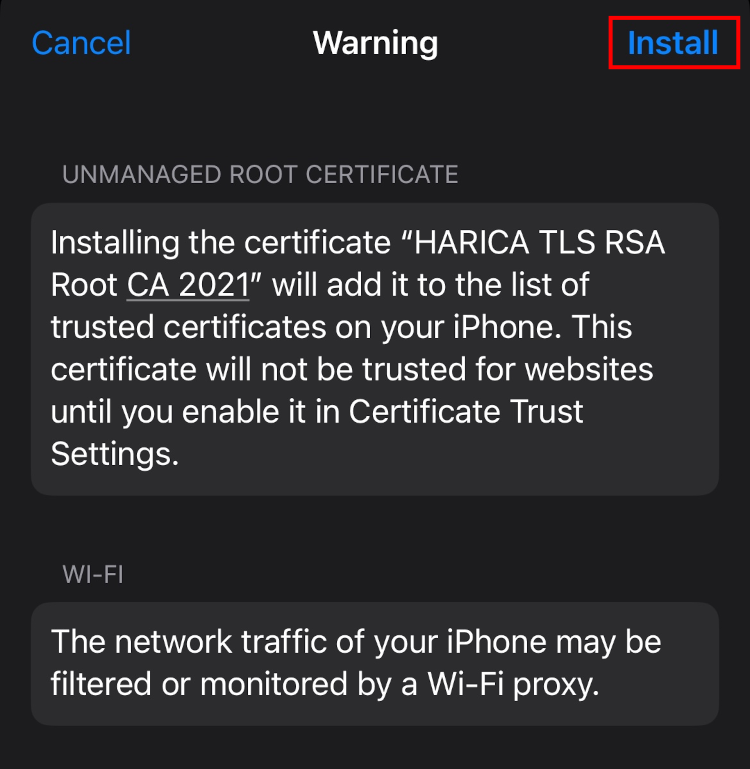The image size is (750, 769).
Task: Click the phrase 'will not be trusted'
Action: coord(336,369)
